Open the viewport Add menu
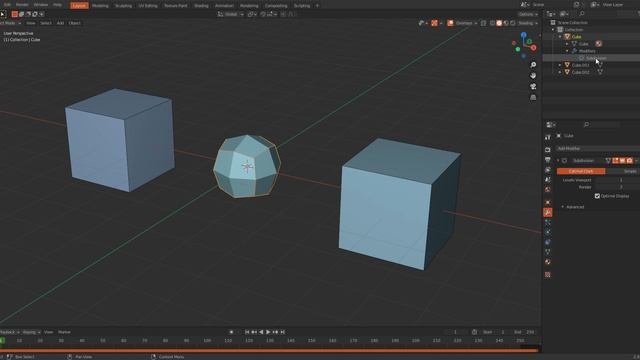The image size is (640, 360). (x=60, y=23)
